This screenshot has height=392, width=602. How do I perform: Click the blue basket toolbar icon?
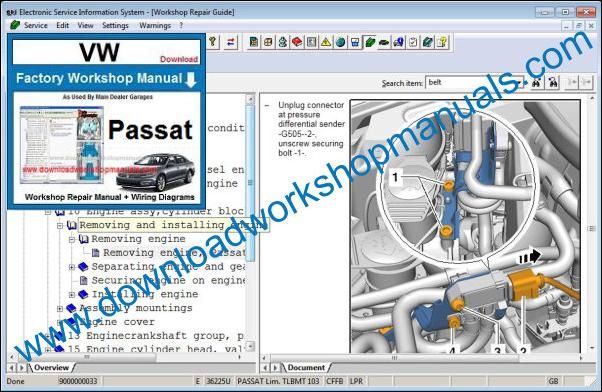(355, 42)
